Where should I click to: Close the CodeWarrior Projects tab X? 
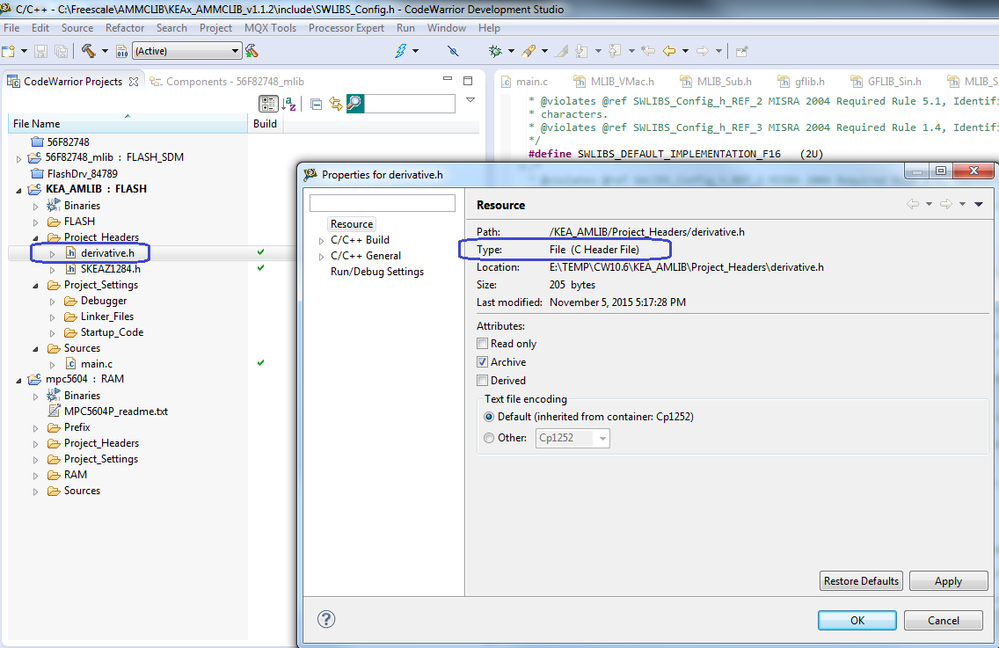pyautogui.click(x=133, y=82)
